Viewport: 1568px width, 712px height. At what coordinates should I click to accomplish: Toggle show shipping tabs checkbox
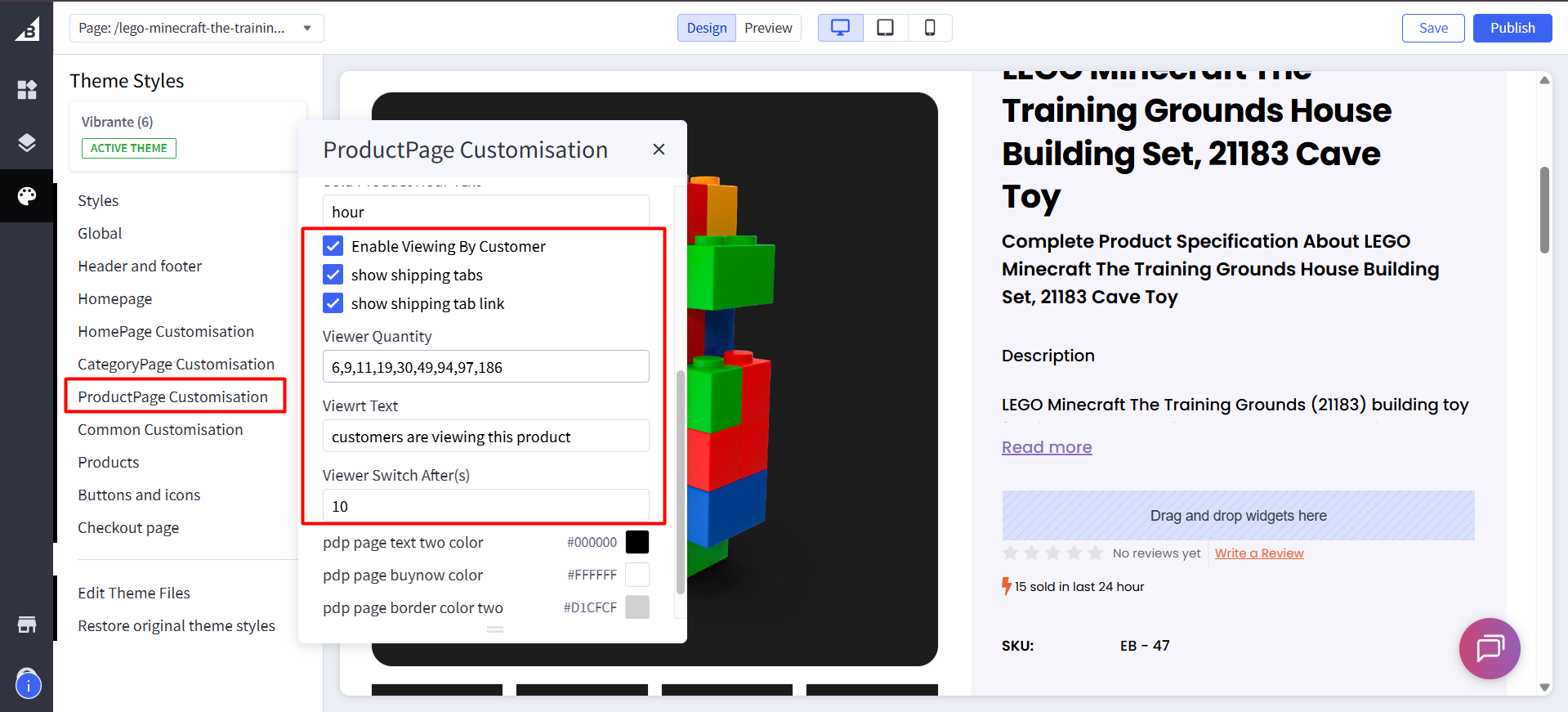pyautogui.click(x=333, y=275)
